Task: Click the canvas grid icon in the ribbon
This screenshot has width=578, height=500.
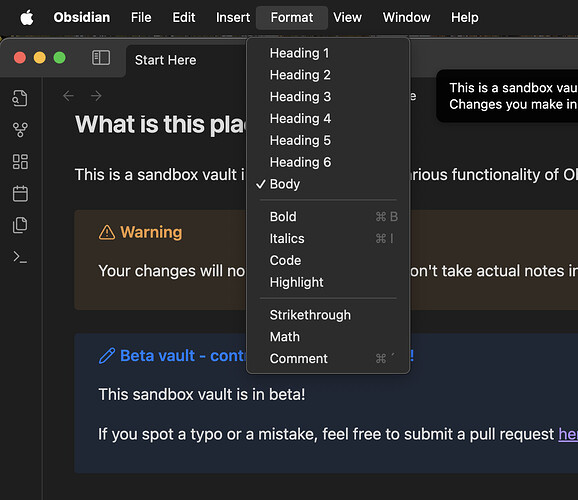Action: point(20,162)
